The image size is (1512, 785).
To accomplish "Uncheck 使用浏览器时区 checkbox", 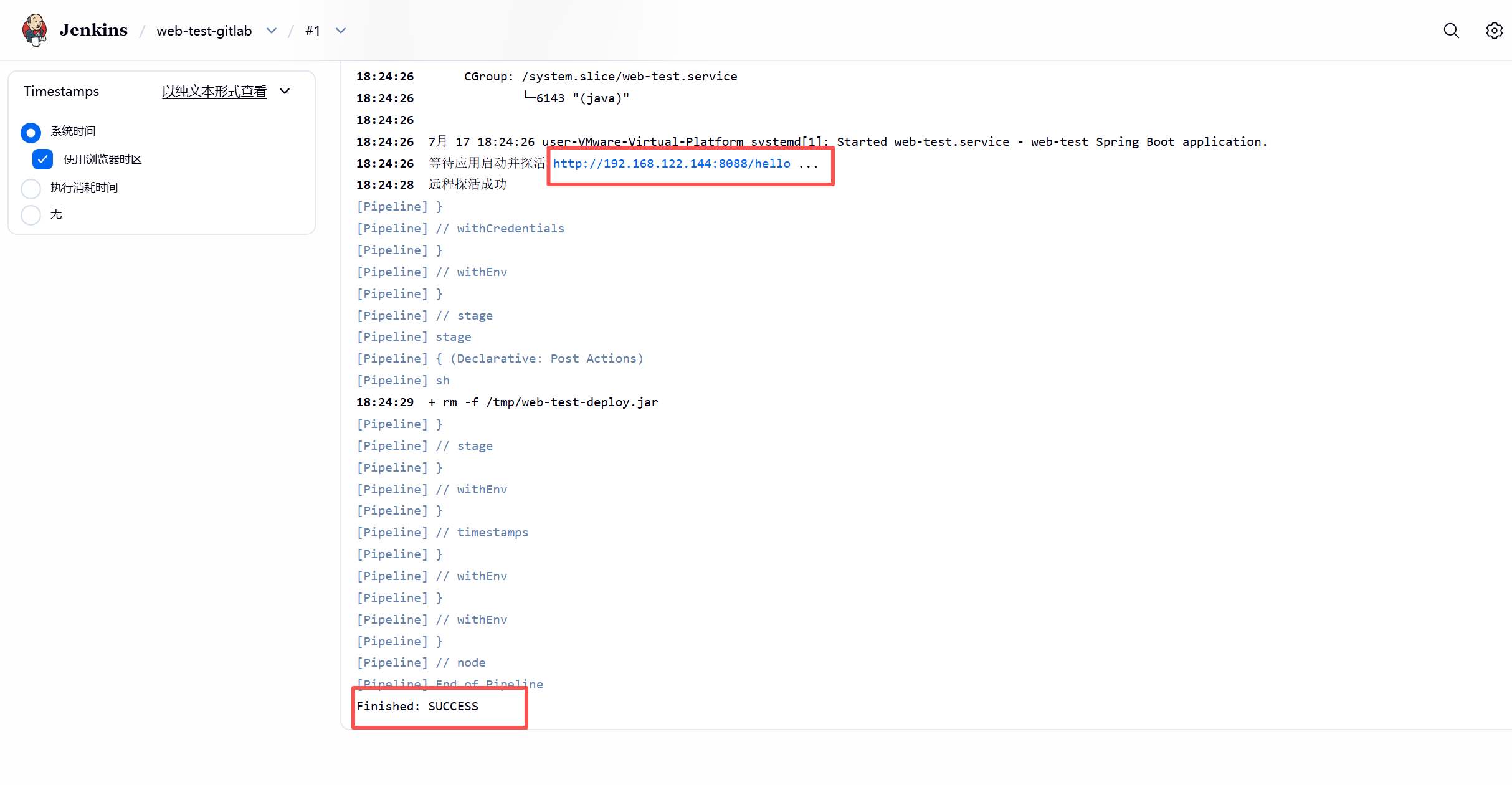I will pyautogui.click(x=42, y=159).
